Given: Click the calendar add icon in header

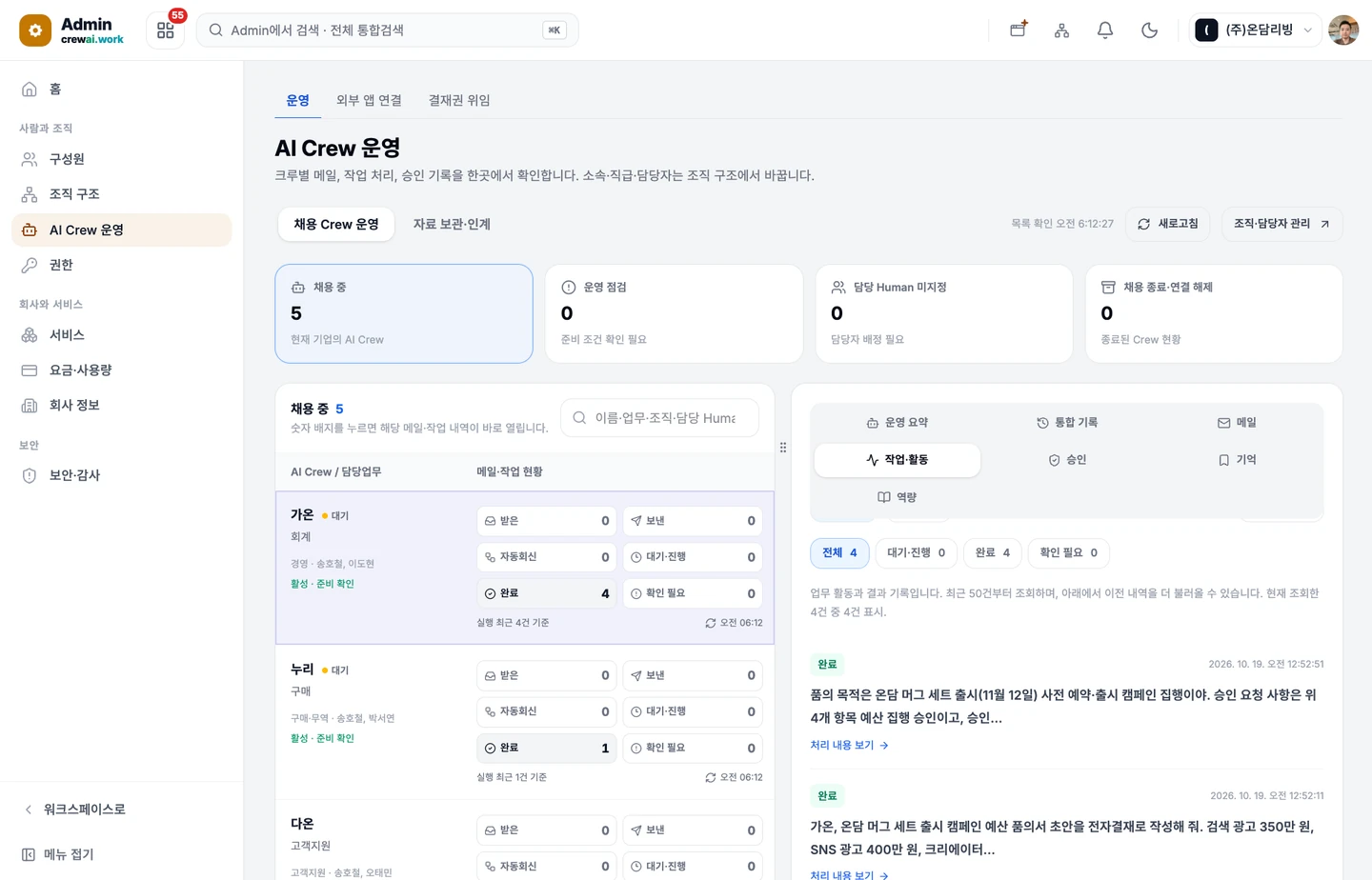Looking at the screenshot, I should click(1019, 30).
